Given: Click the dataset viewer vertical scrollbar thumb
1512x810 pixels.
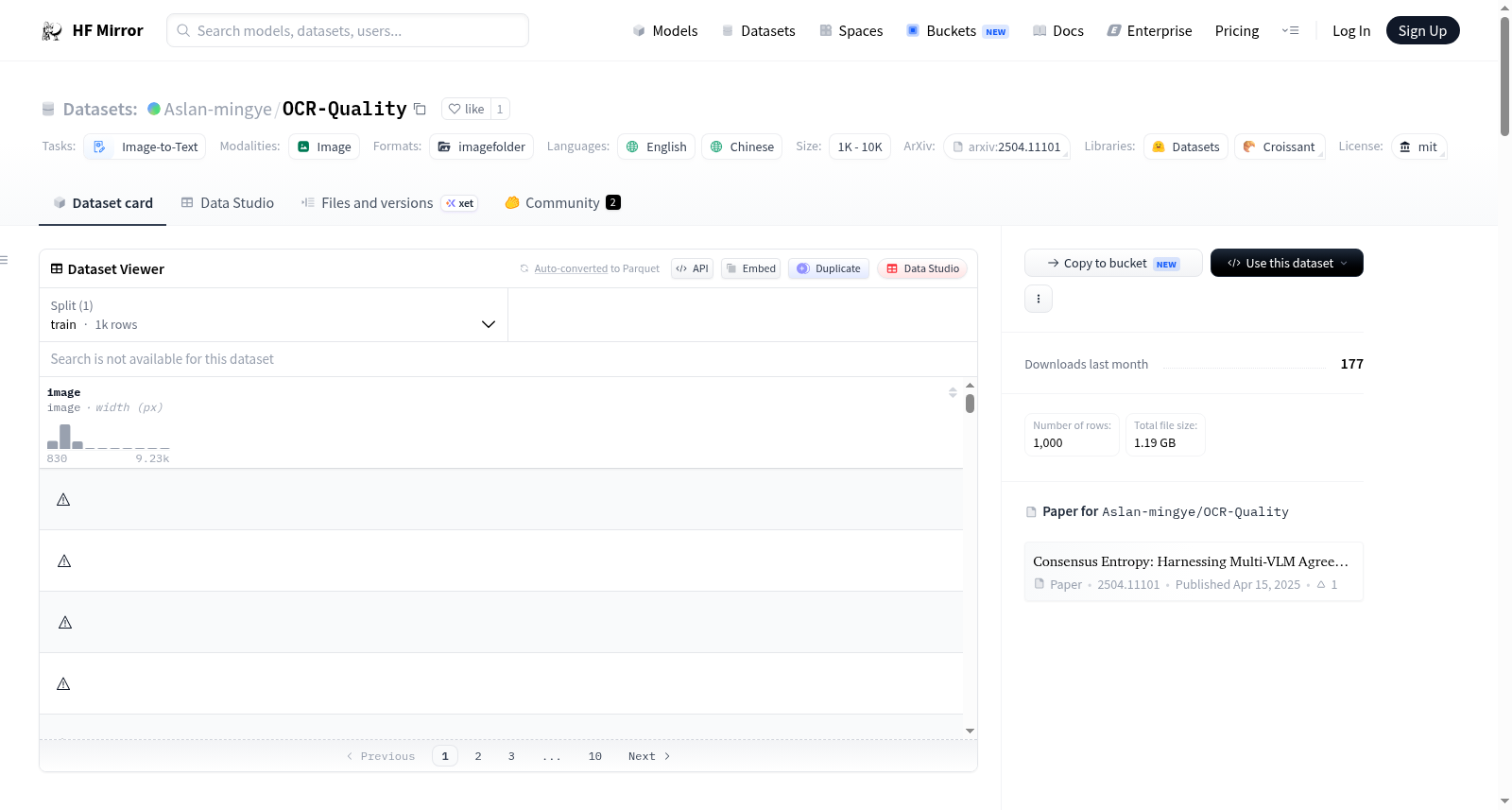Looking at the screenshot, I should 970,404.
